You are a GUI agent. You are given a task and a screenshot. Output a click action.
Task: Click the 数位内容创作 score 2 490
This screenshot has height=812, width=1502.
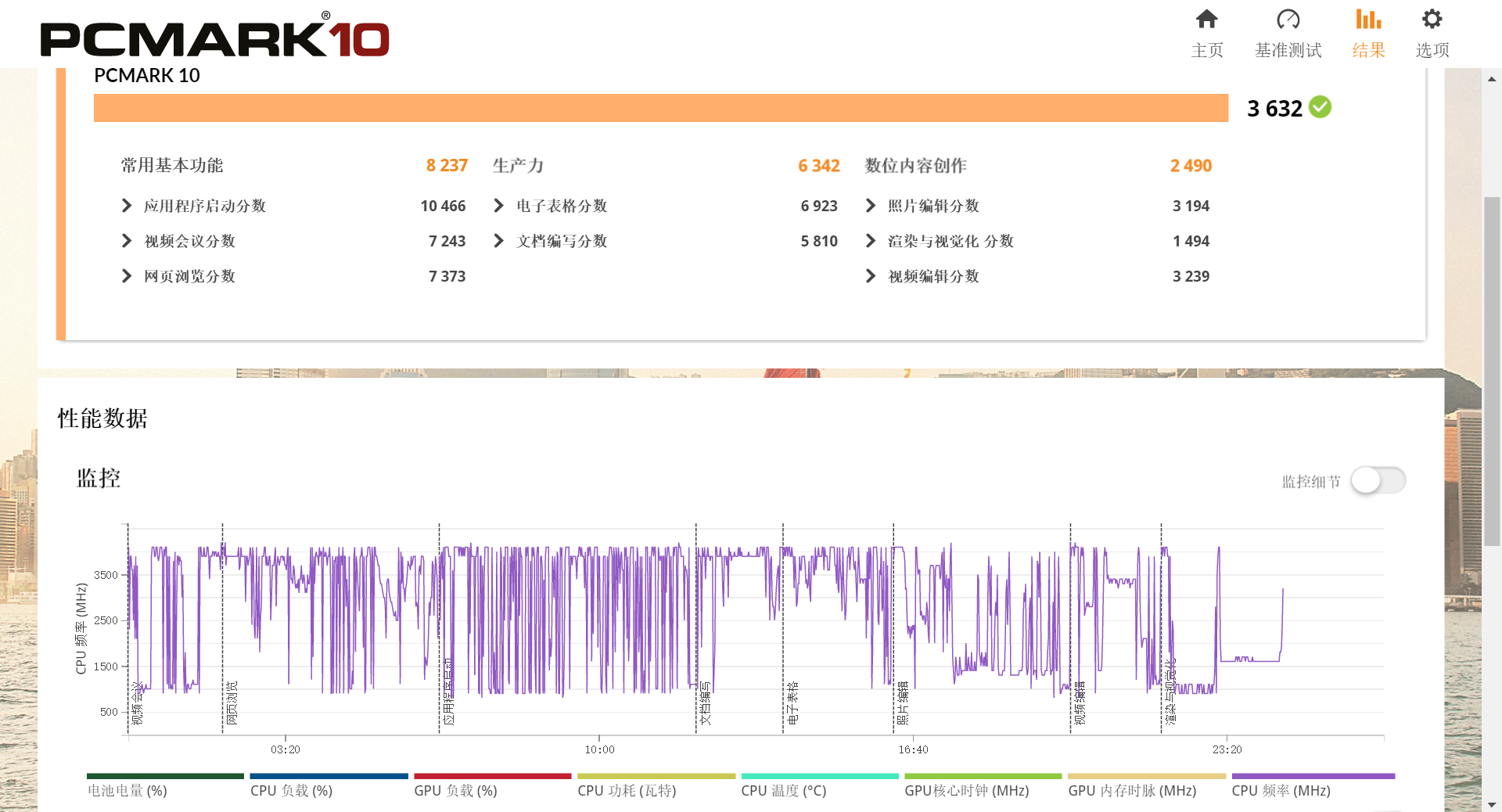[x=1191, y=165]
